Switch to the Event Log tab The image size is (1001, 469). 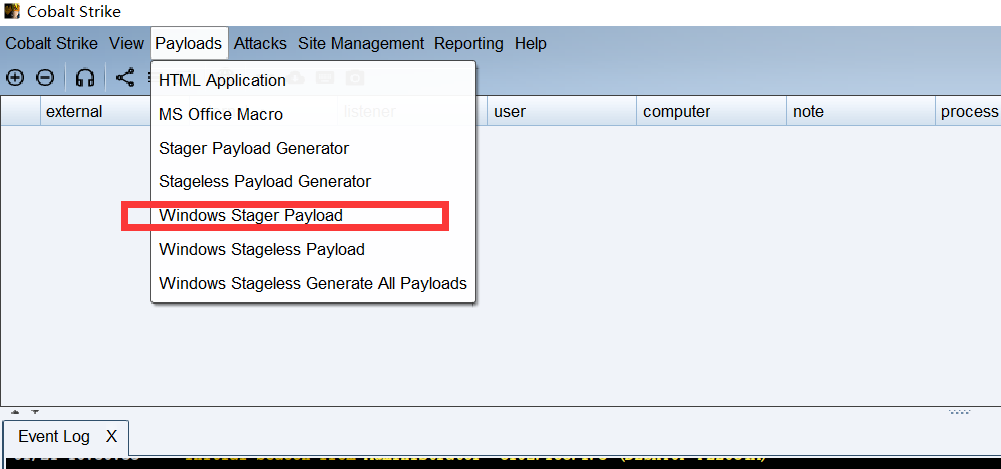point(54,436)
